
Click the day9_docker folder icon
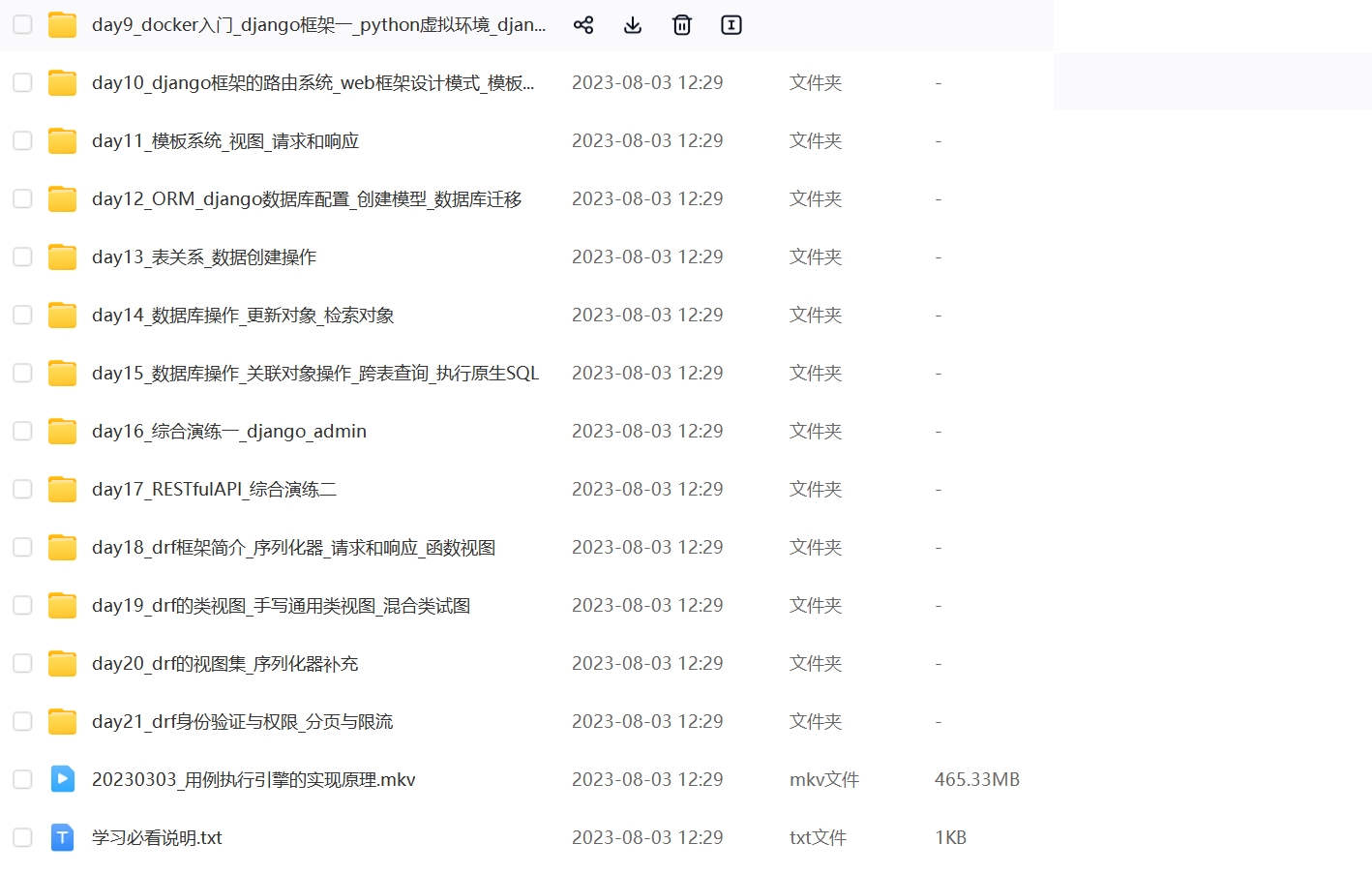click(x=62, y=25)
